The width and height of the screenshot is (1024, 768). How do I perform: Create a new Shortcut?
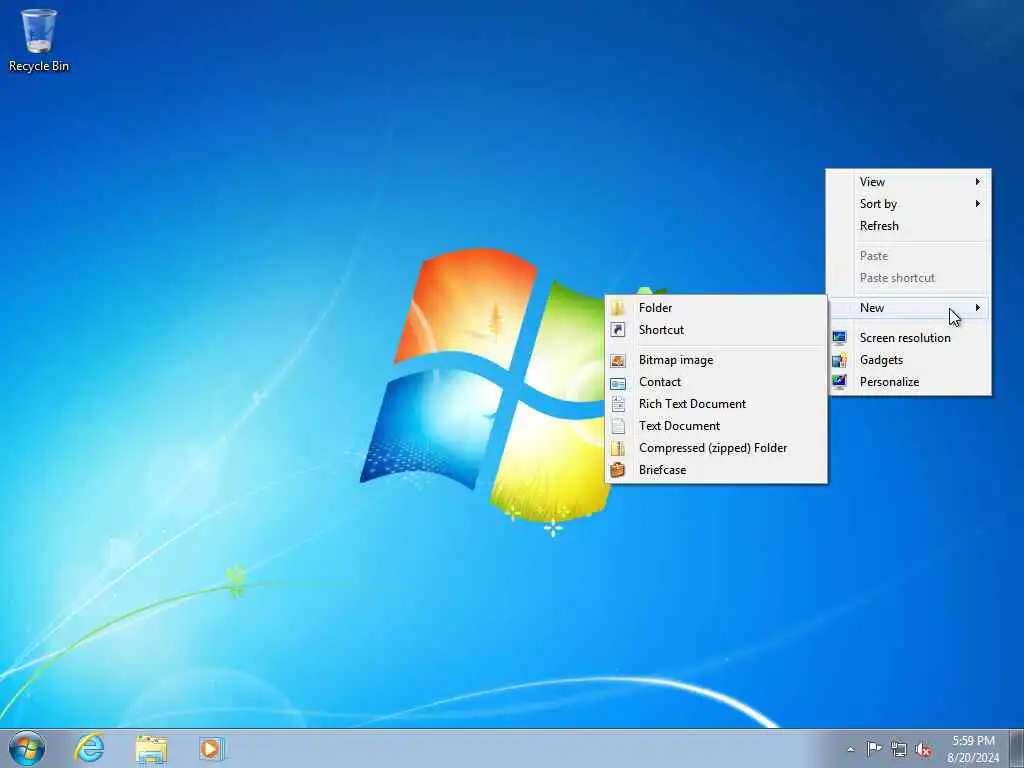click(716, 330)
